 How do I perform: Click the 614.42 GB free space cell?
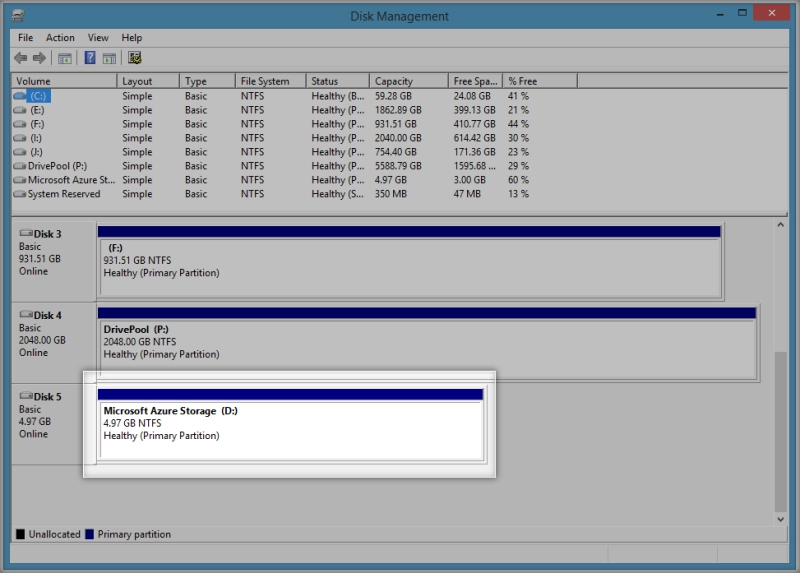coord(474,138)
